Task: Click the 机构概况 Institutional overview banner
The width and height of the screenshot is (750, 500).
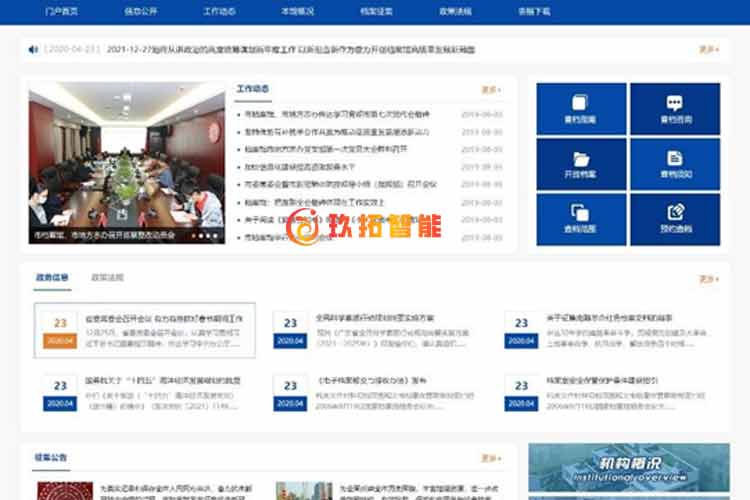Action: coord(629,467)
